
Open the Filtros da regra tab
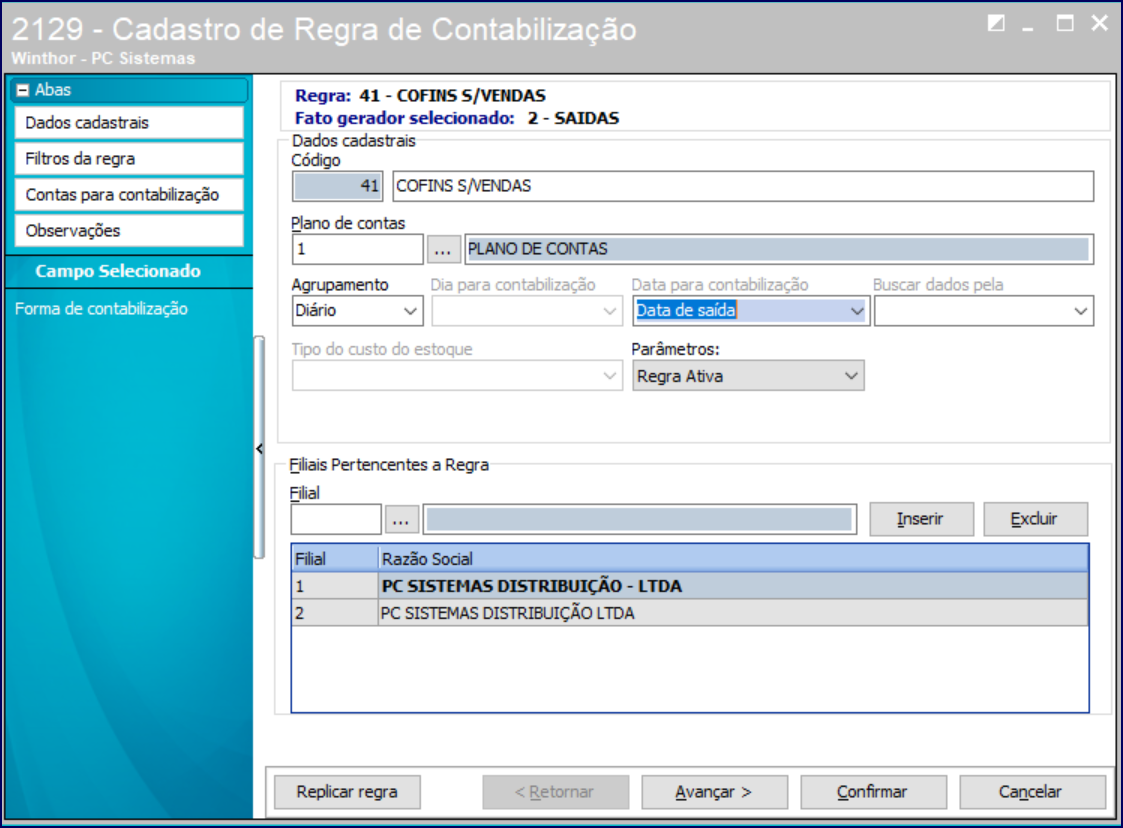coord(129,158)
